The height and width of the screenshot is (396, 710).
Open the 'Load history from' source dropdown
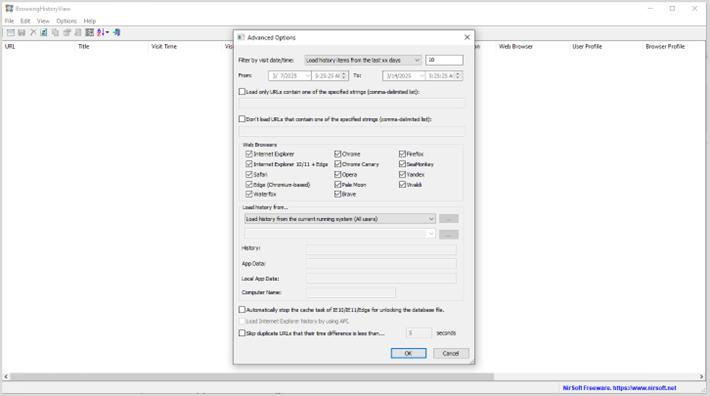pyautogui.click(x=340, y=219)
